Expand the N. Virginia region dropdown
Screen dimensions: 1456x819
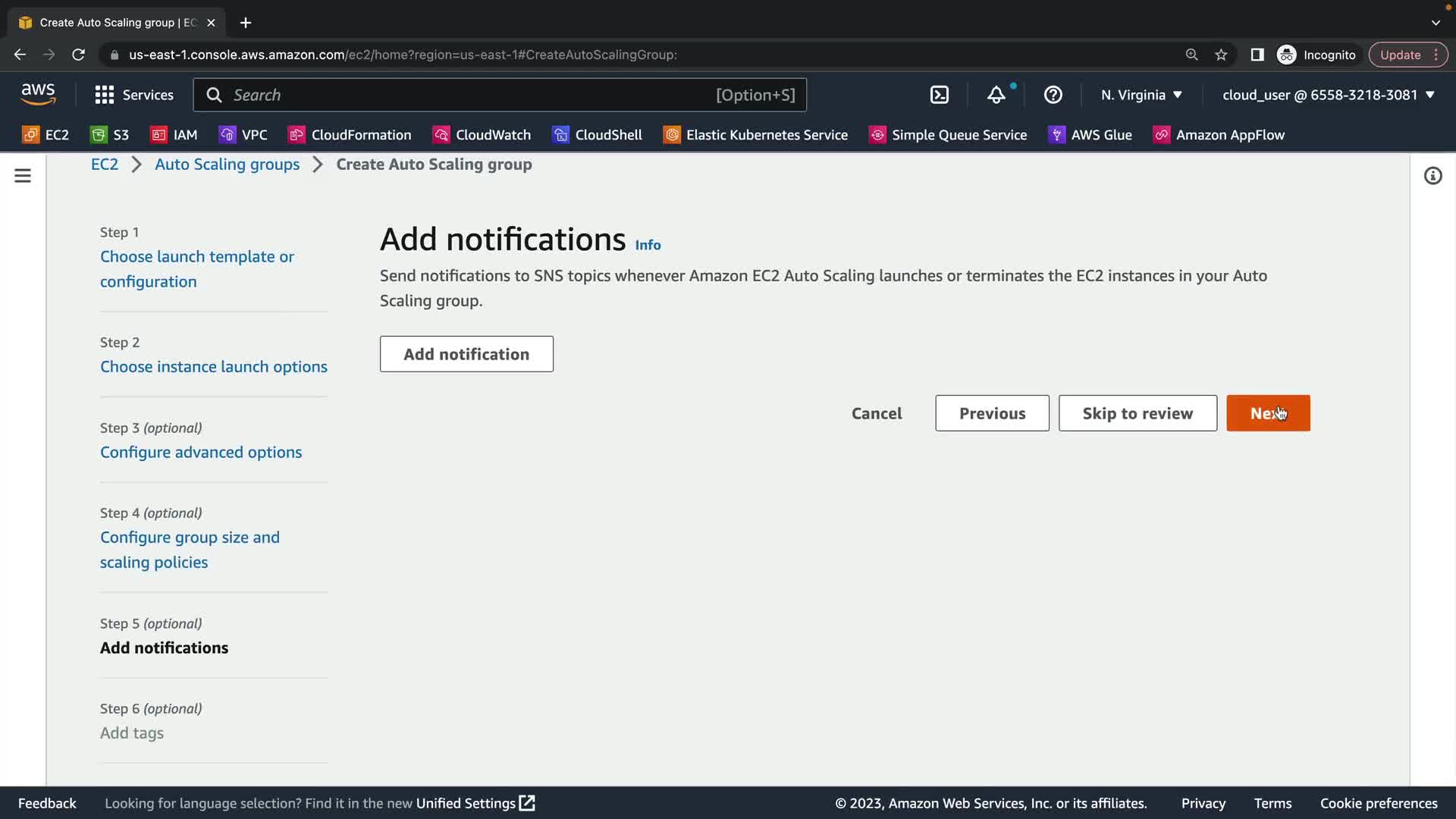tap(1141, 95)
